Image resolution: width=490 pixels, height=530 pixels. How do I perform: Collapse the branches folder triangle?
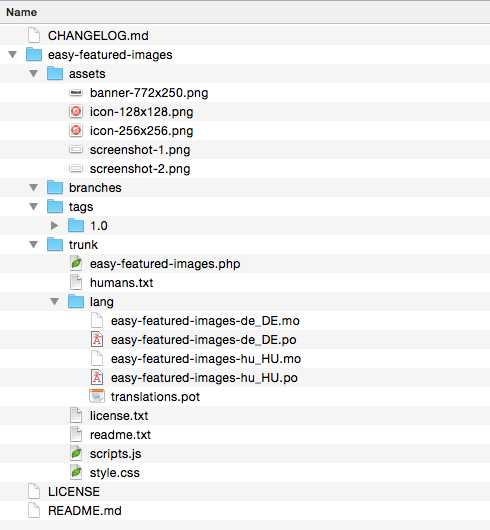pyautogui.click(x=33, y=187)
